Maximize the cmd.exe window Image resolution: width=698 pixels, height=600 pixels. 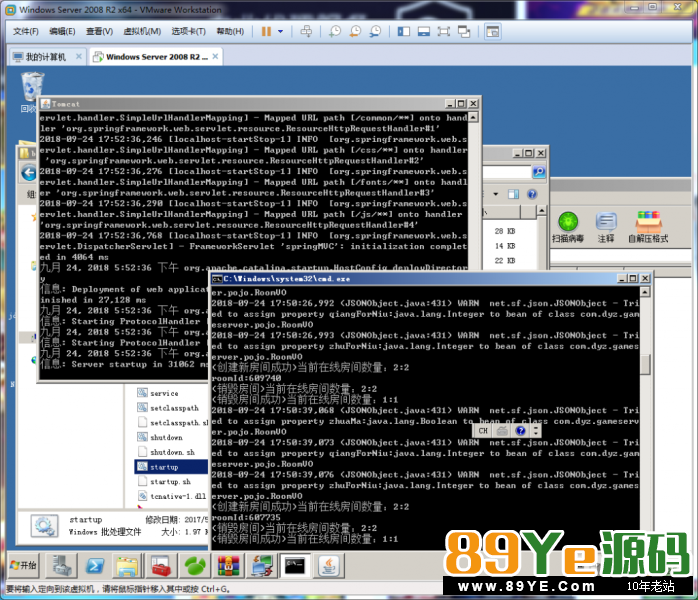click(x=633, y=278)
